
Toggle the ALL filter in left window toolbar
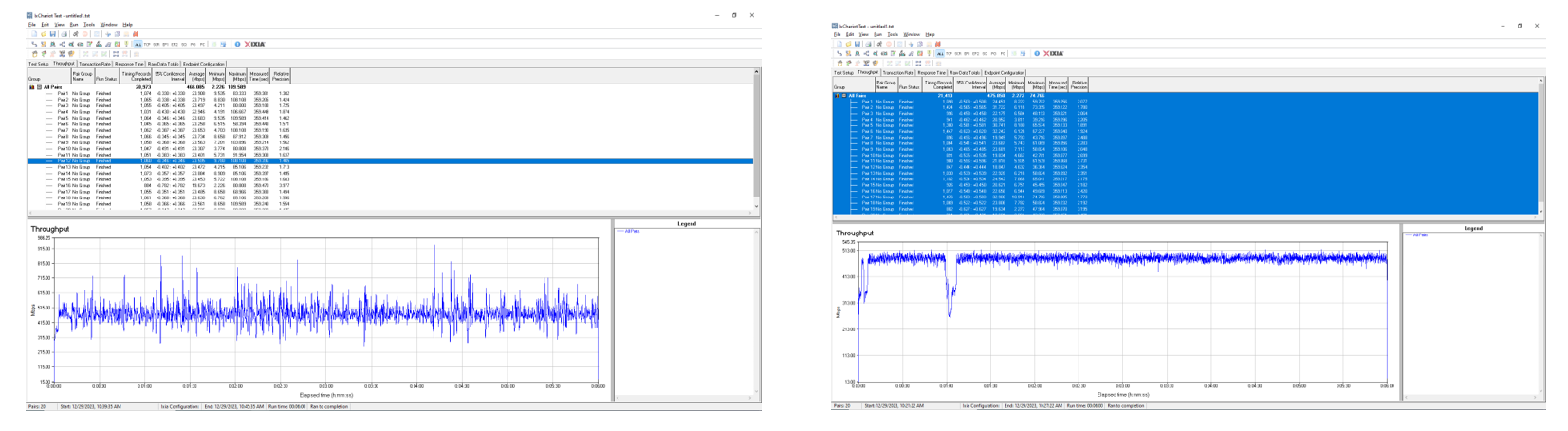[138, 44]
